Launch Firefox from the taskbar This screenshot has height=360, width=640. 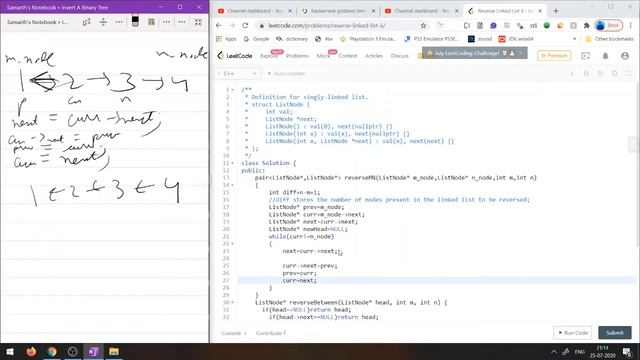click(x=31, y=351)
